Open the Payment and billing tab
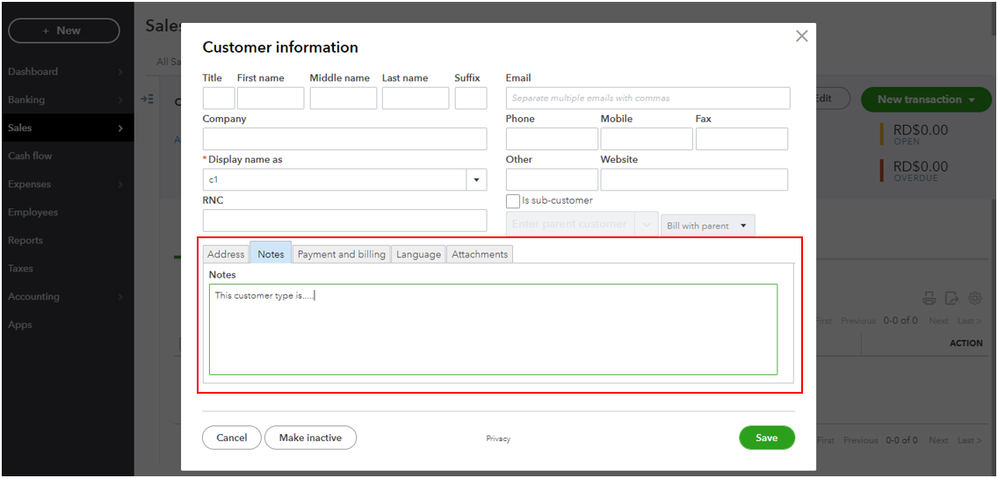This screenshot has width=998, height=479. tap(342, 254)
